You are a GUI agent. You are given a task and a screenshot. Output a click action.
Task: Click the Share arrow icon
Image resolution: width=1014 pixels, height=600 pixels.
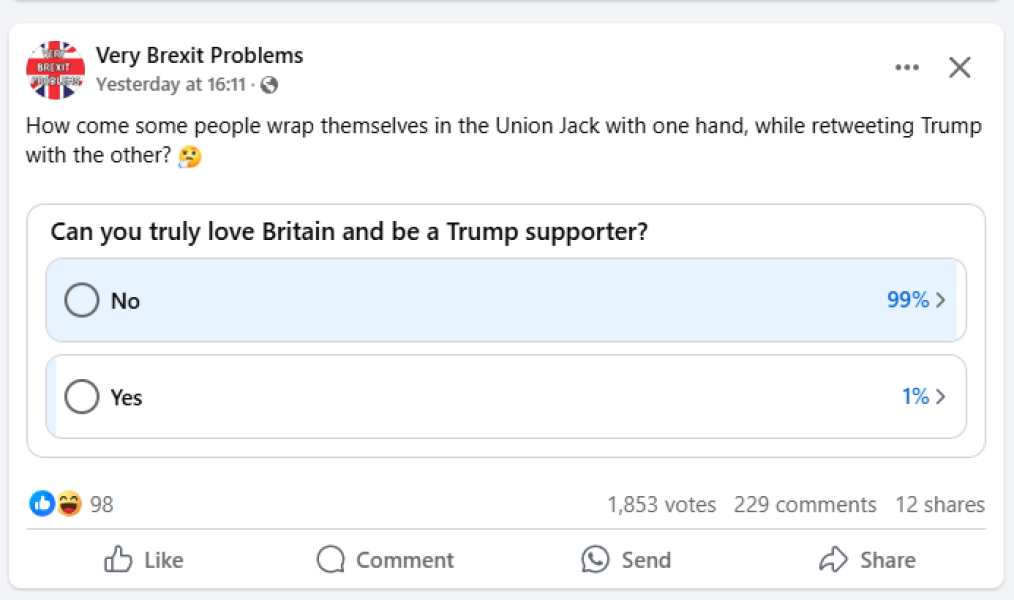click(833, 560)
